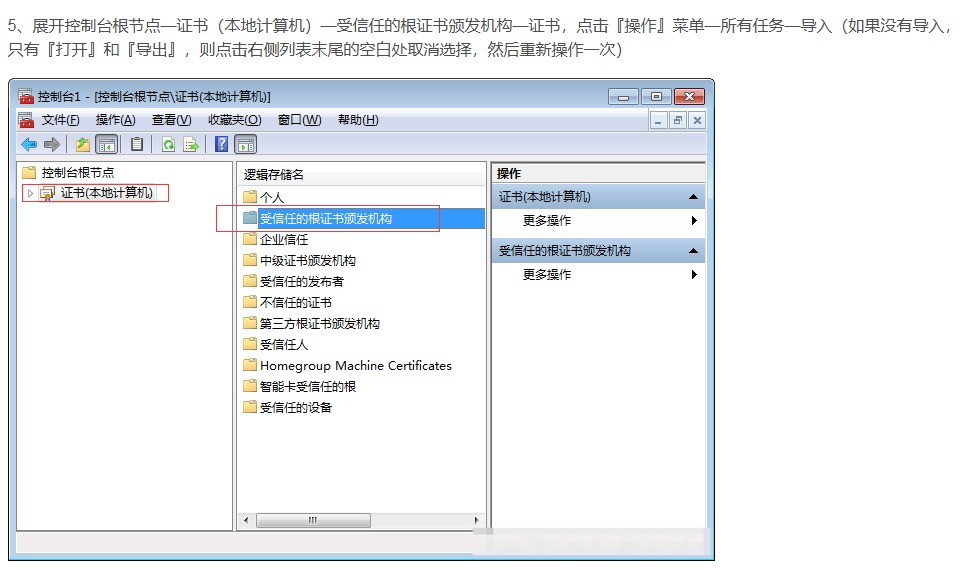Click the Forward arrow toolbar icon

coord(51,144)
